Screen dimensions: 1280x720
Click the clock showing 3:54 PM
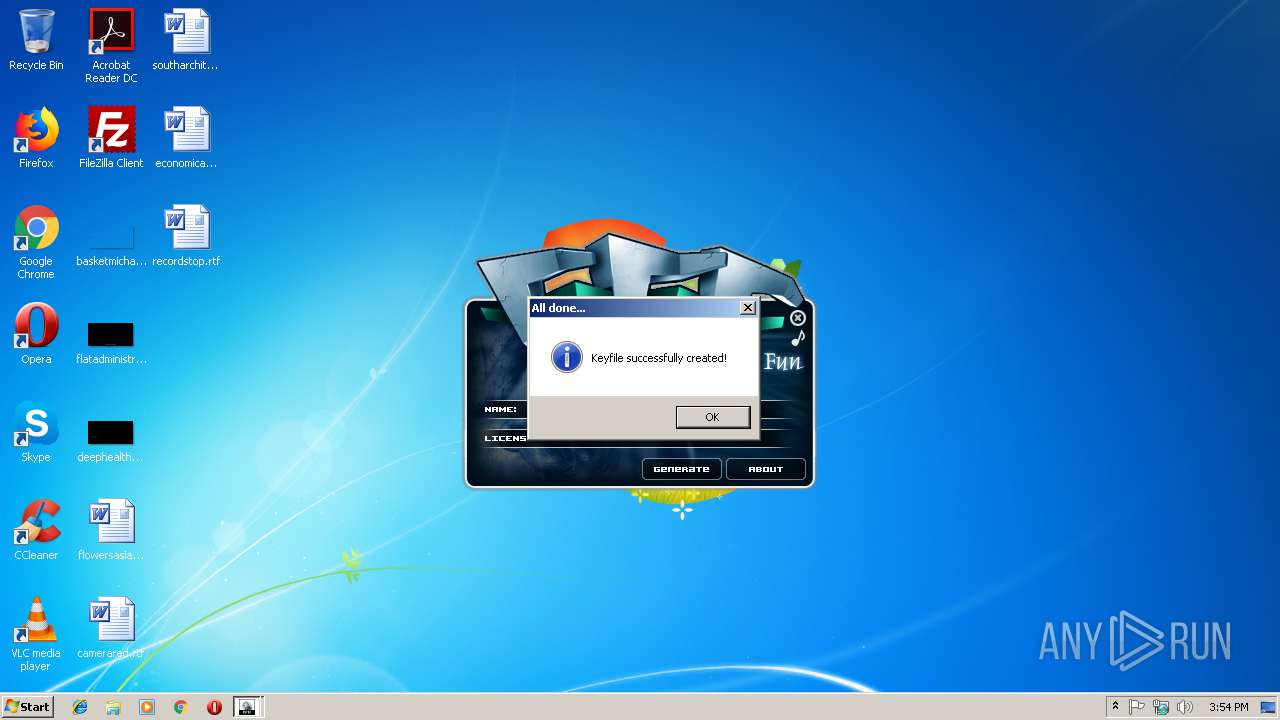coord(1228,707)
